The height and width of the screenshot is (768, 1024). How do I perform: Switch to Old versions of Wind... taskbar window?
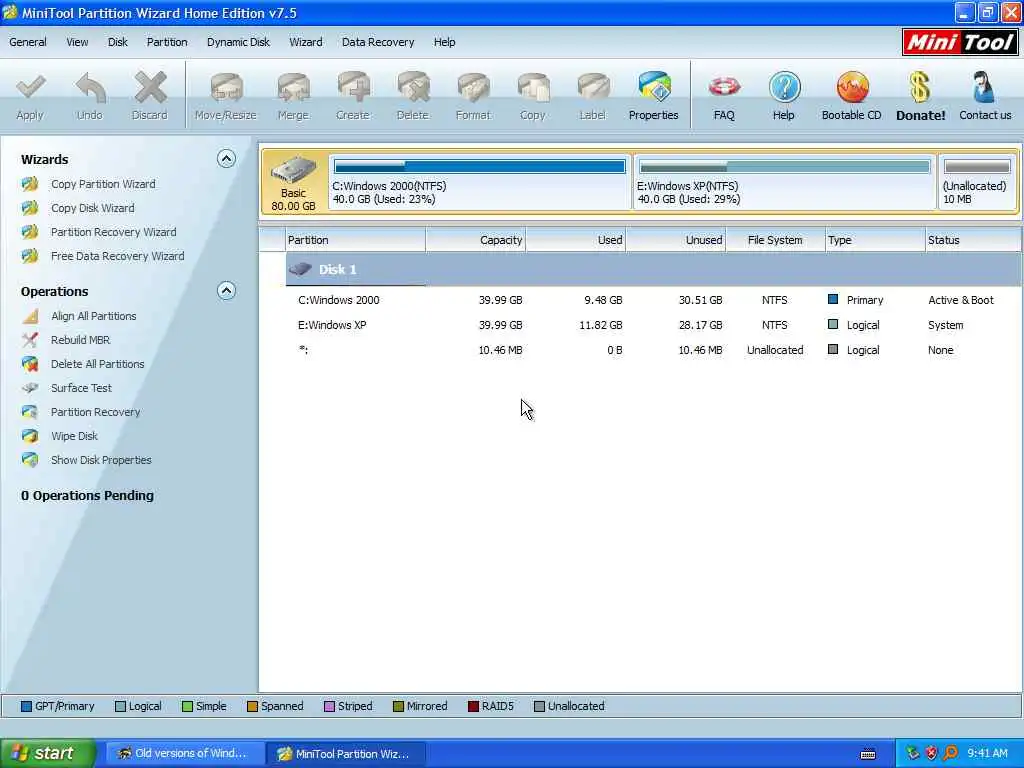click(x=185, y=754)
